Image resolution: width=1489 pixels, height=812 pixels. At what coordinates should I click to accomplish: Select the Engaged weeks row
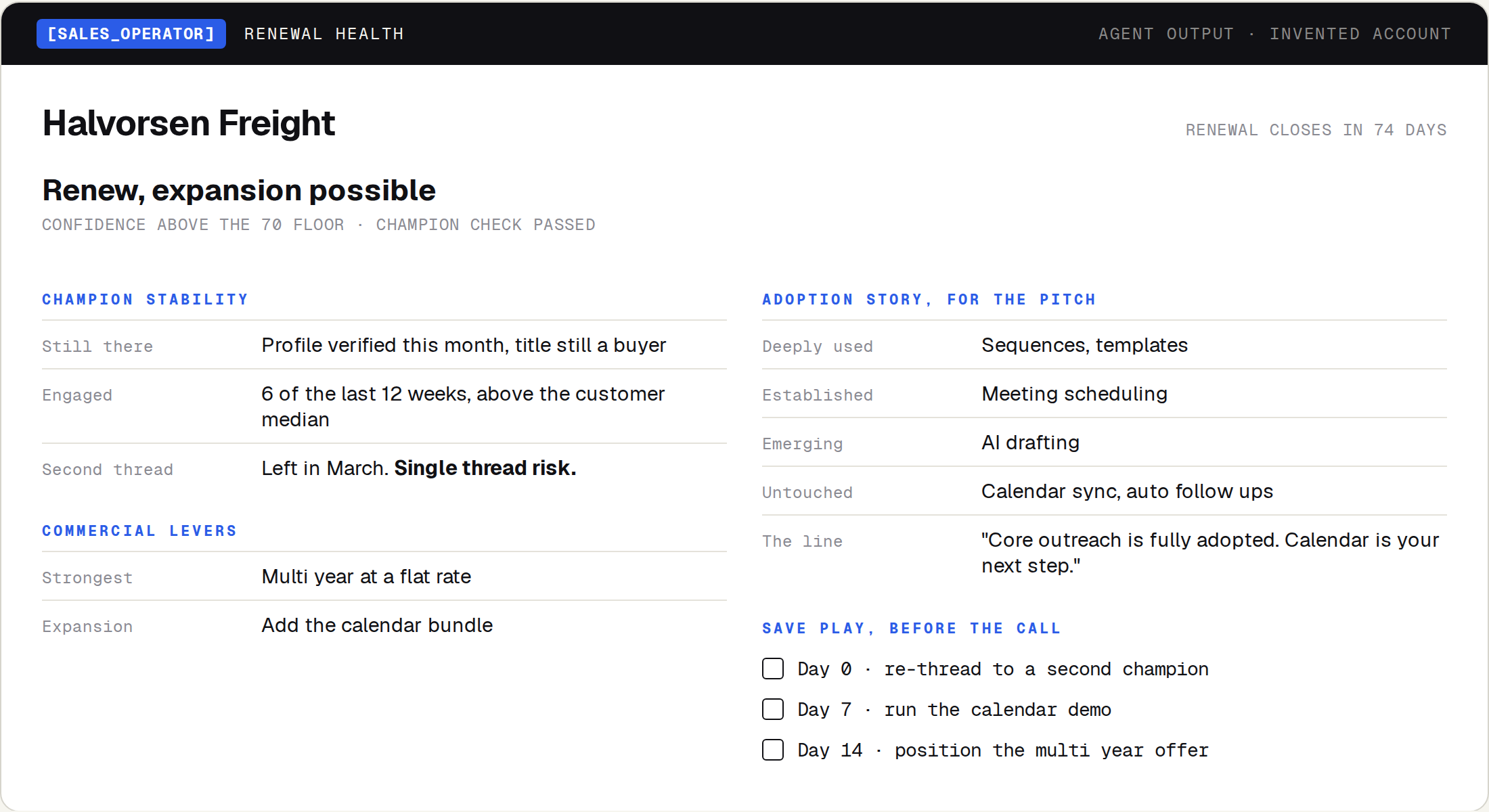pos(384,407)
